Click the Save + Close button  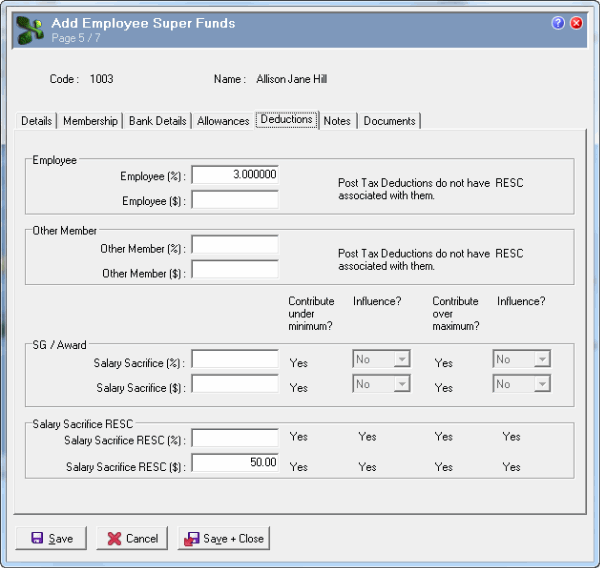pos(224,538)
